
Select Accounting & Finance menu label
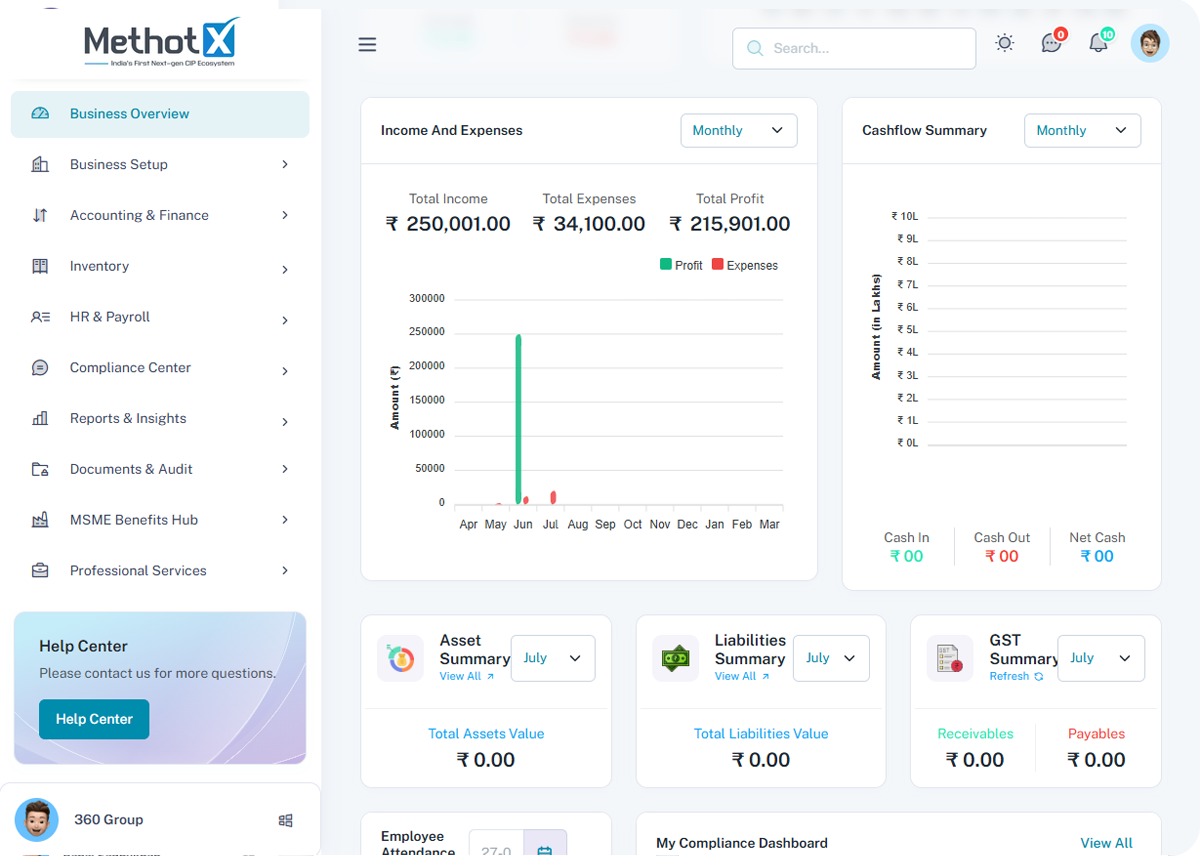pyautogui.click(x=139, y=215)
